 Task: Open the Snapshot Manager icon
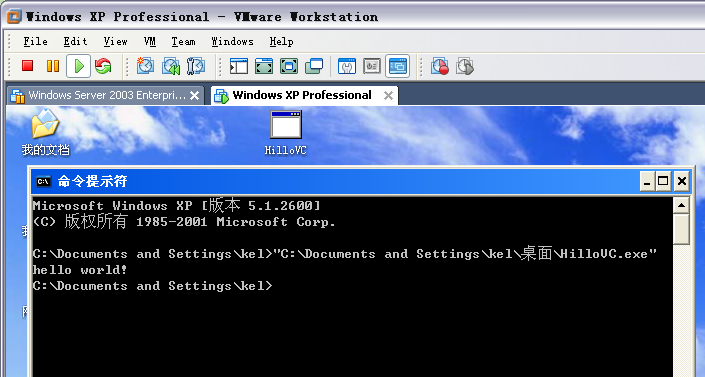click(196, 66)
